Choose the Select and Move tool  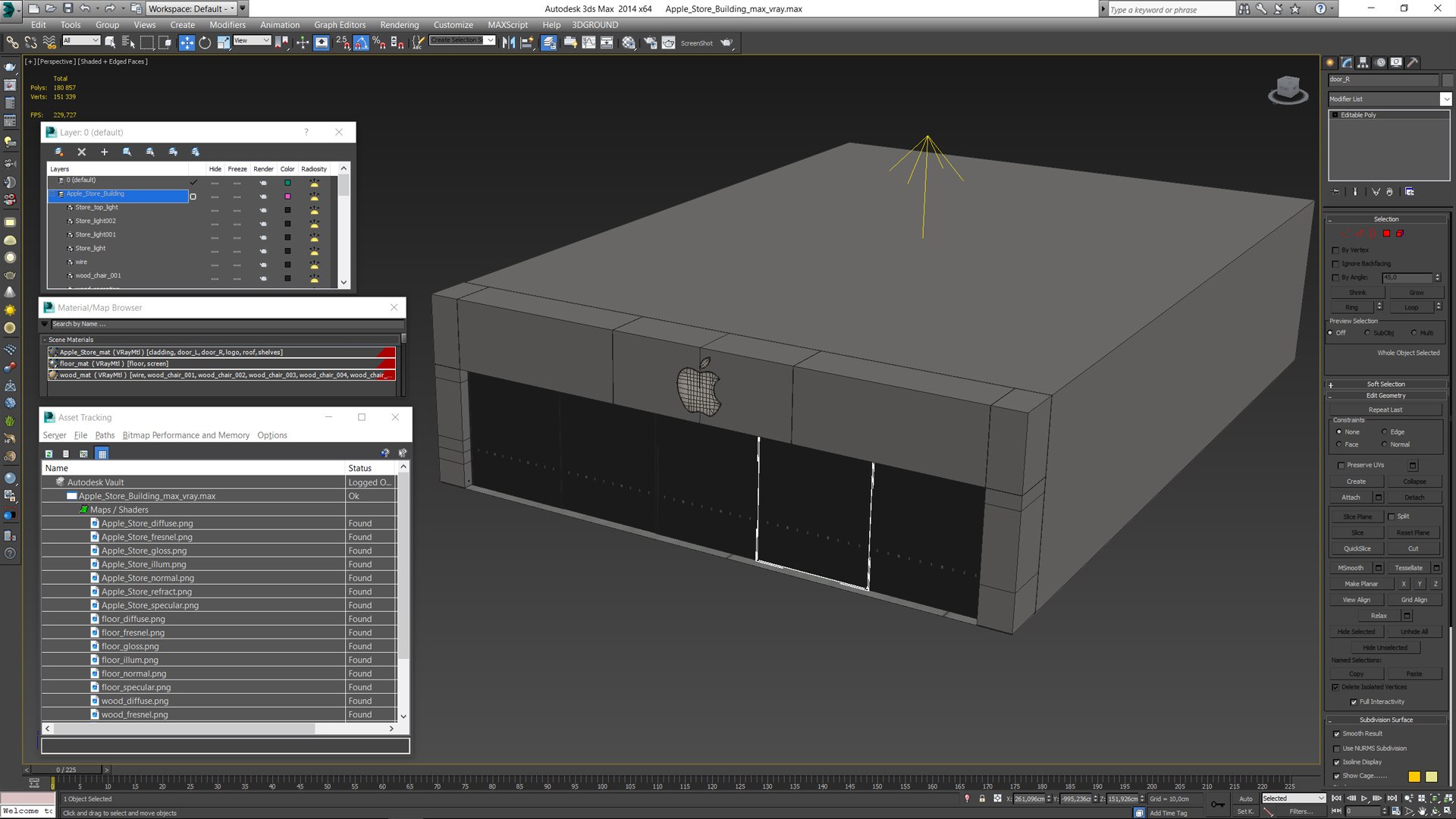[187, 42]
